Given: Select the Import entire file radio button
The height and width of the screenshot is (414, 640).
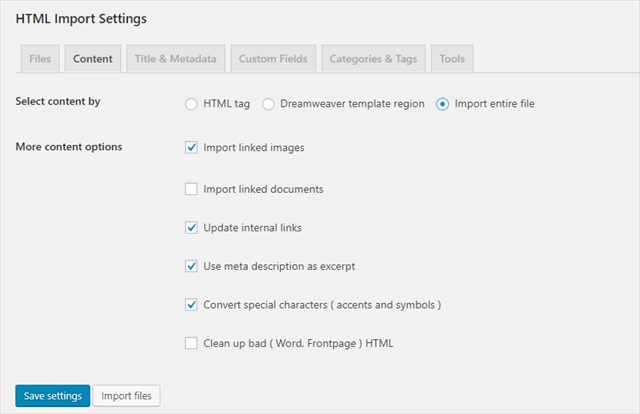Looking at the screenshot, I should pos(443,103).
